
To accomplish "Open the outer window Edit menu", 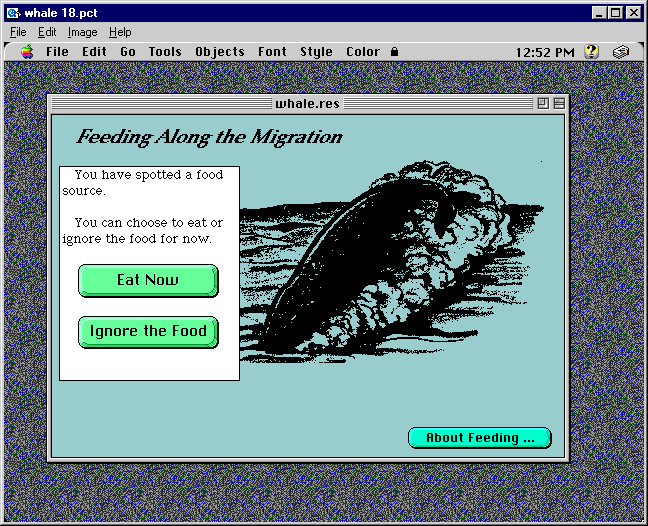I will [x=47, y=32].
